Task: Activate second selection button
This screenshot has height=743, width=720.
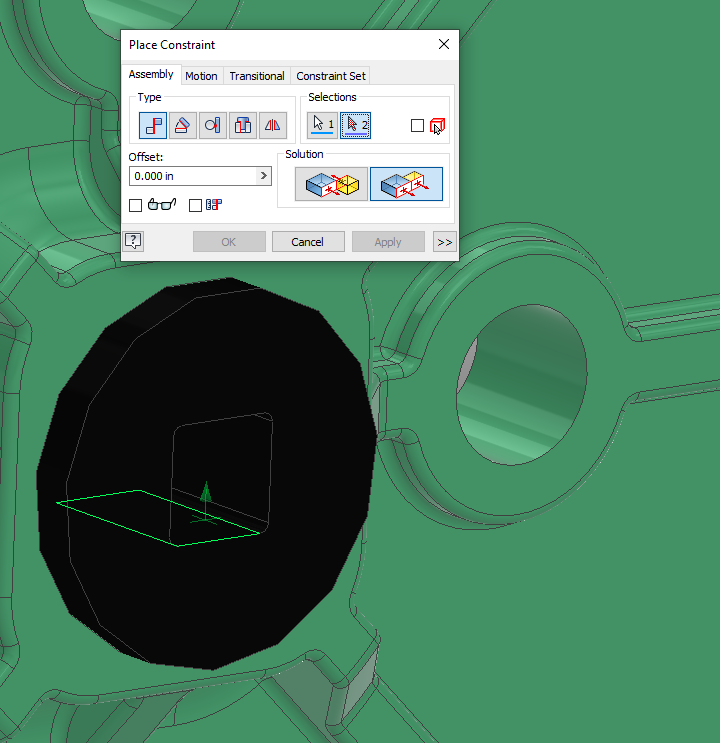Action: 355,126
